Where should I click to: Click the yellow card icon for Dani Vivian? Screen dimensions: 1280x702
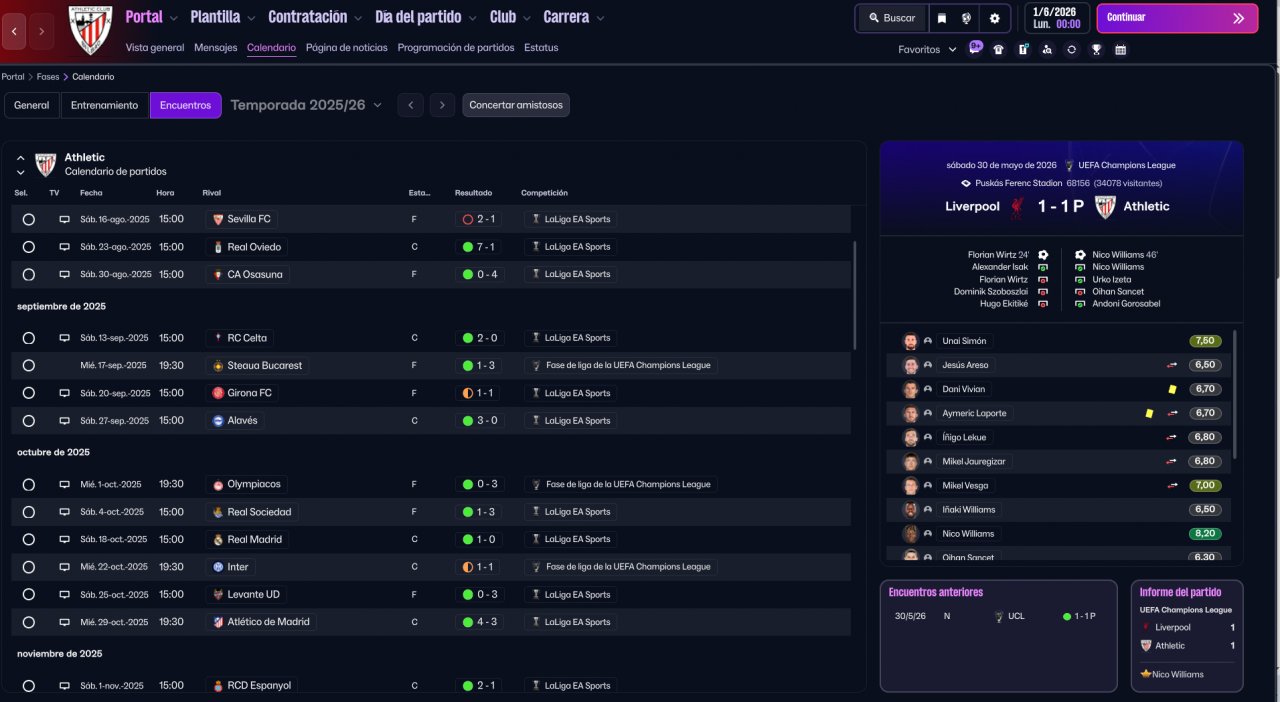point(1172,389)
